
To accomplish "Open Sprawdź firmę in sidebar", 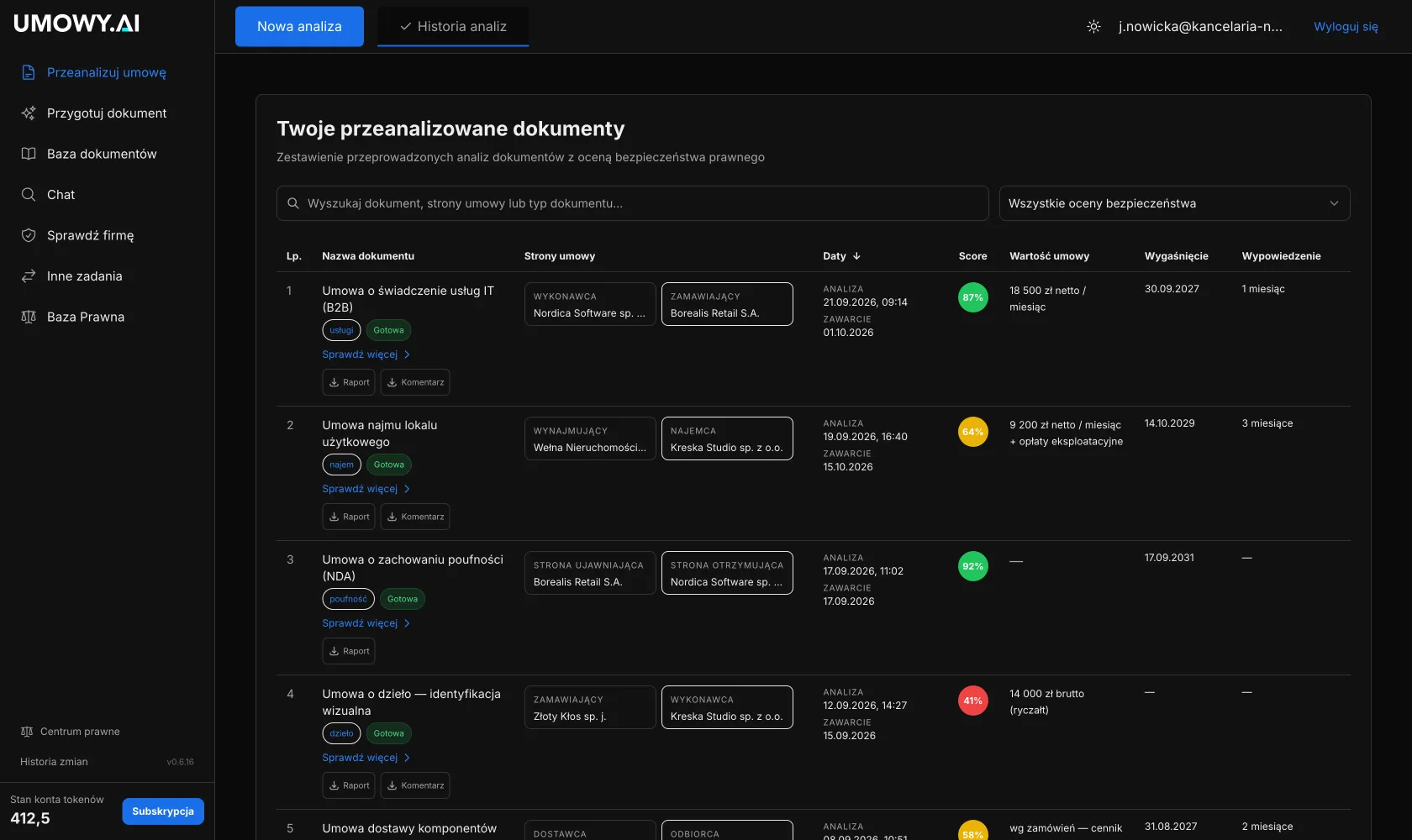I will (x=90, y=235).
